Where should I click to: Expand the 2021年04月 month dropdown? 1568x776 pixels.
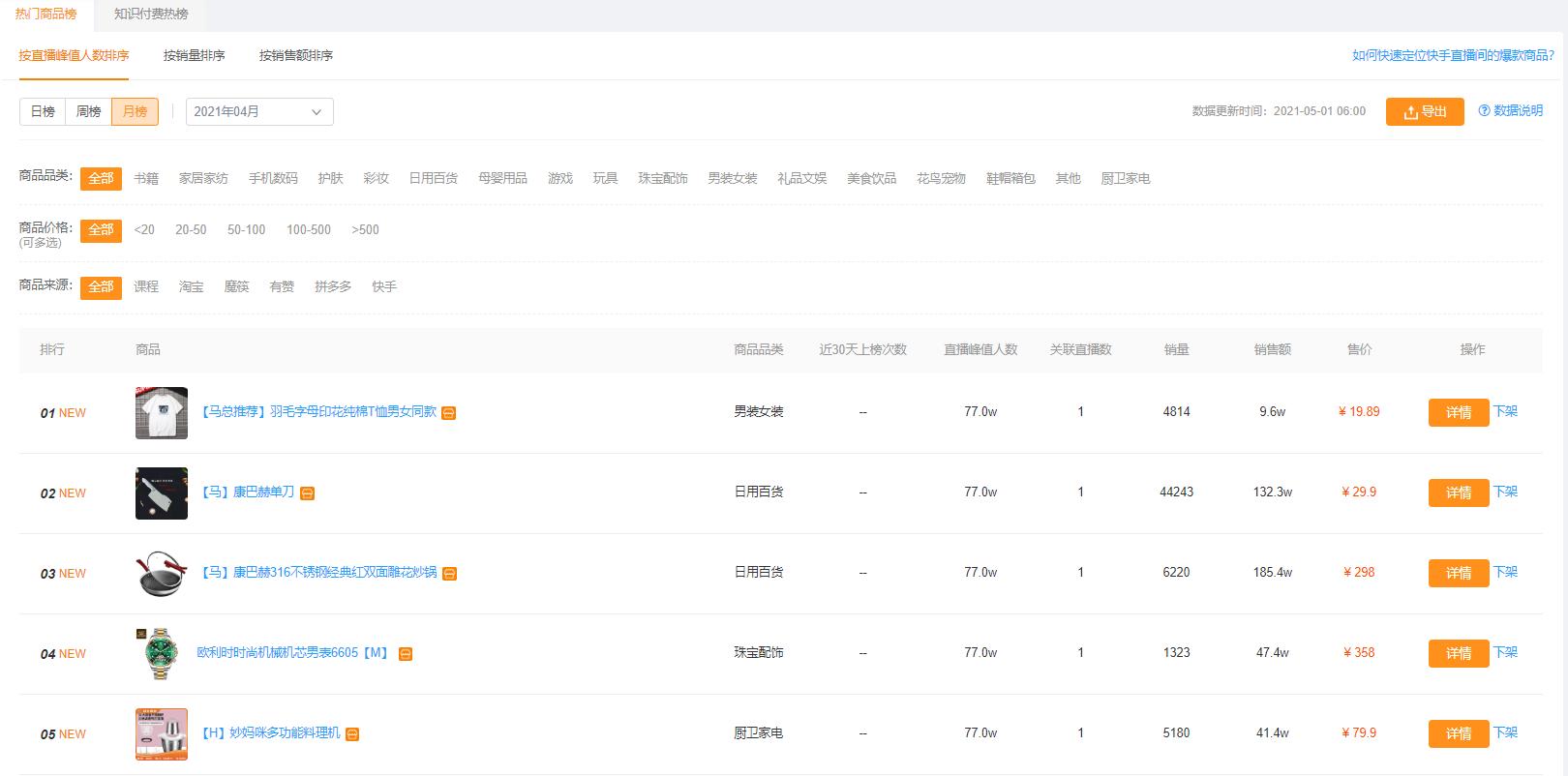click(259, 112)
